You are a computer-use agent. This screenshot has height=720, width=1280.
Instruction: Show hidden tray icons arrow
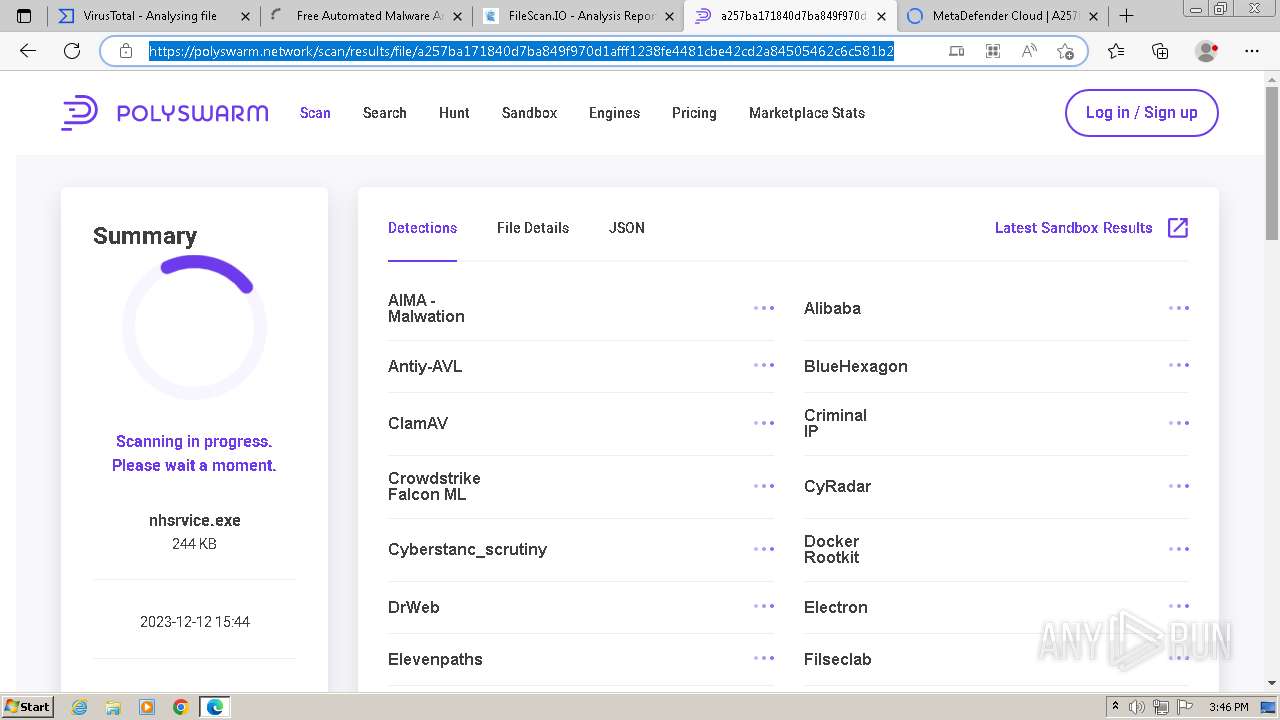(x=1116, y=707)
